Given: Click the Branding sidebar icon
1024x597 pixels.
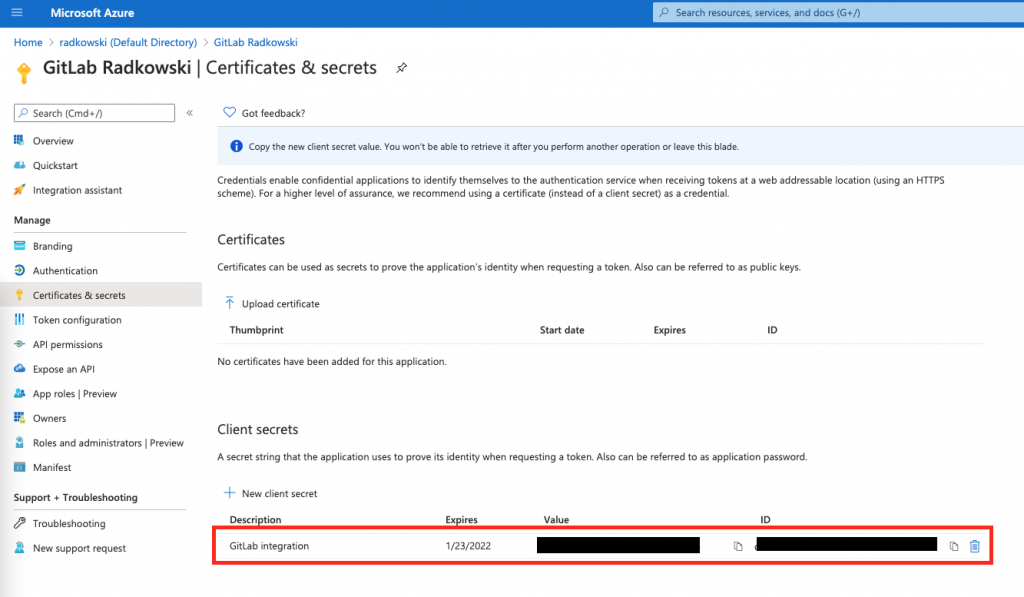Looking at the screenshot, I should (19, 246).
